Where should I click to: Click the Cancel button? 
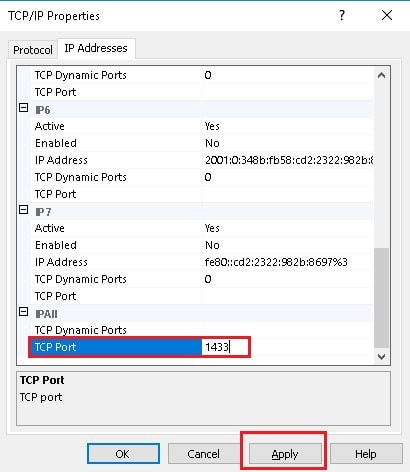[203, 454]
